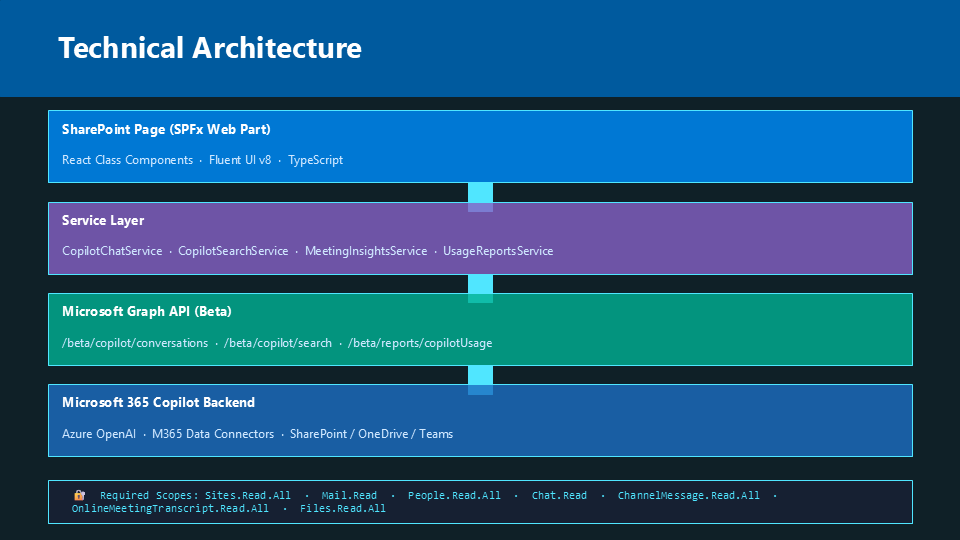This screenshot has height=540, width=960.
Task: Select the TypeScript label
Action: (x=315, y=160)
